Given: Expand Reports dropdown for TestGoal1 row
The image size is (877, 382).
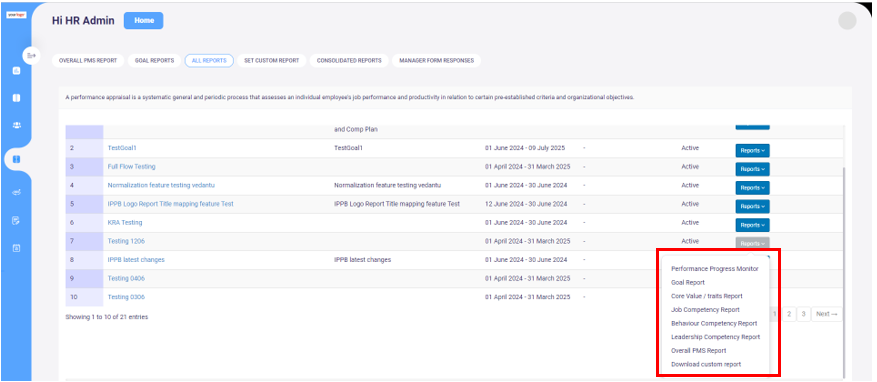Looking at the screenshot, I should [x=752, y=150].
